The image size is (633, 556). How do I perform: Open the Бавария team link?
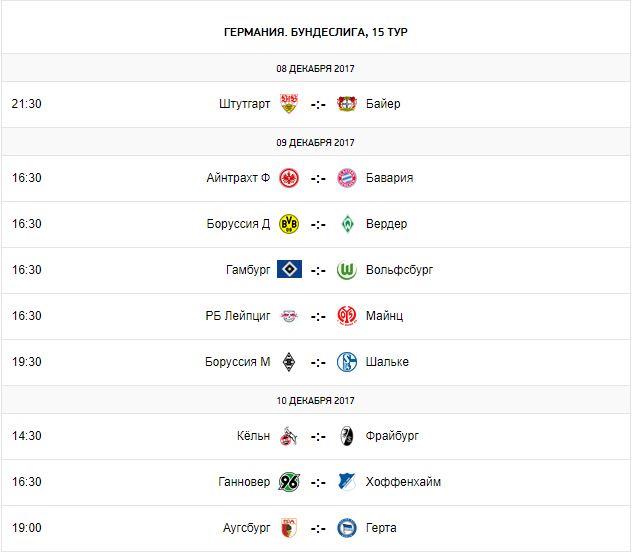(390, 178)
